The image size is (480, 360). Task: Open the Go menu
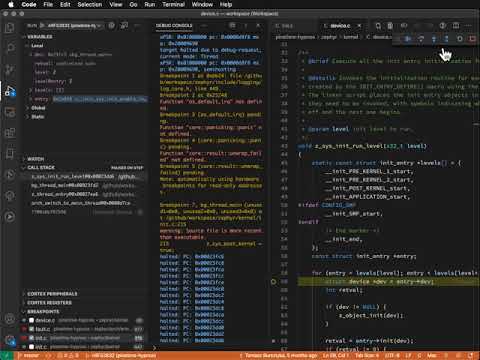click(x=133, y=4)
